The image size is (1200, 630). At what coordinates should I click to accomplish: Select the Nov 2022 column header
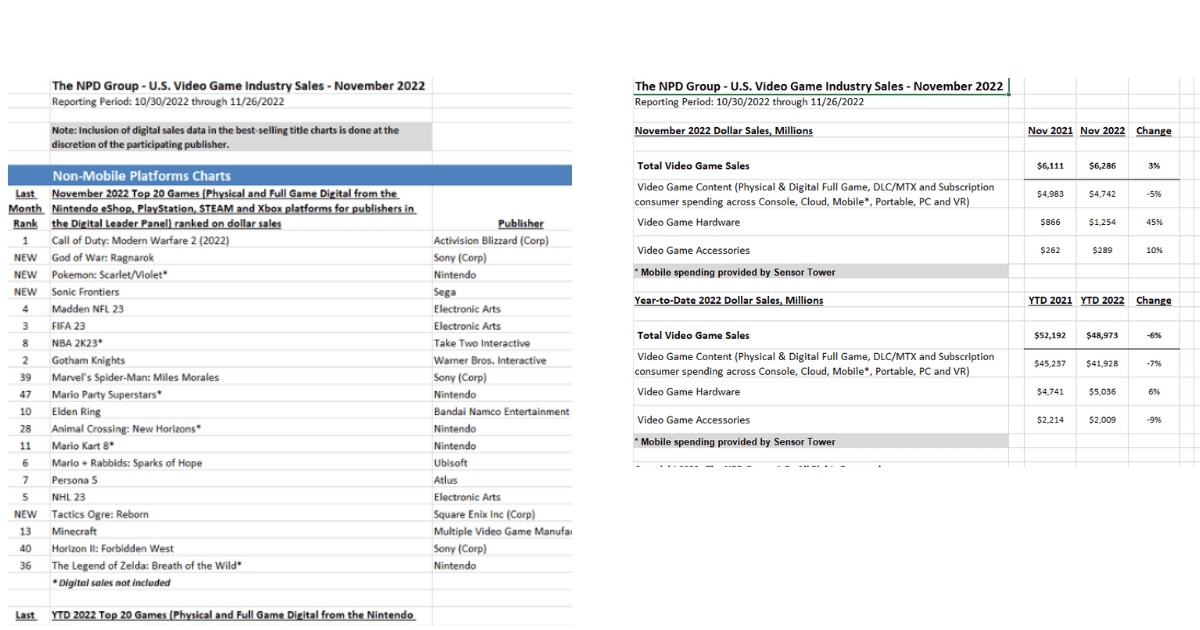1102,131
